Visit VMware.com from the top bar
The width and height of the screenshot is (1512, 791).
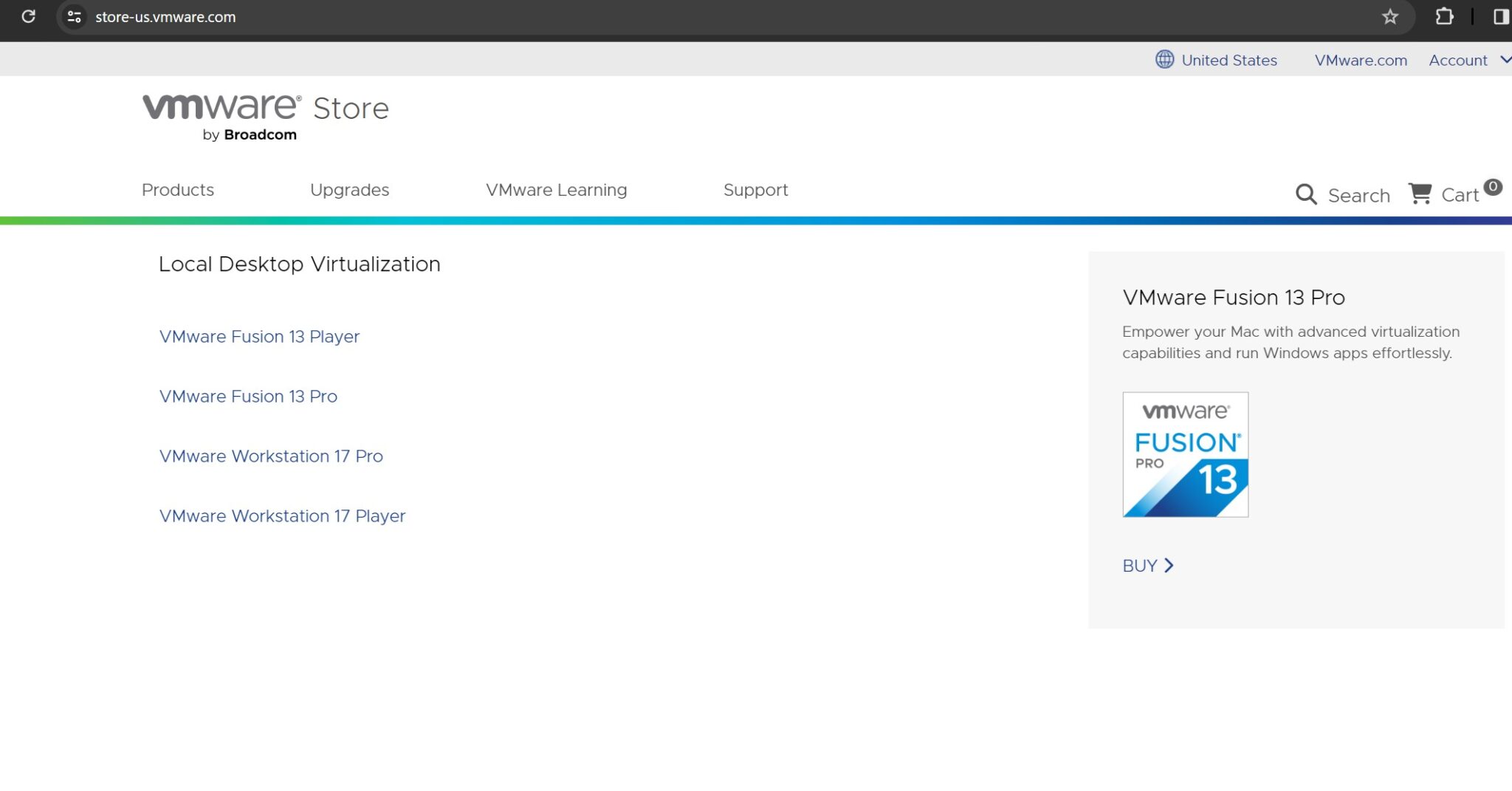(x=1361, y=60)
